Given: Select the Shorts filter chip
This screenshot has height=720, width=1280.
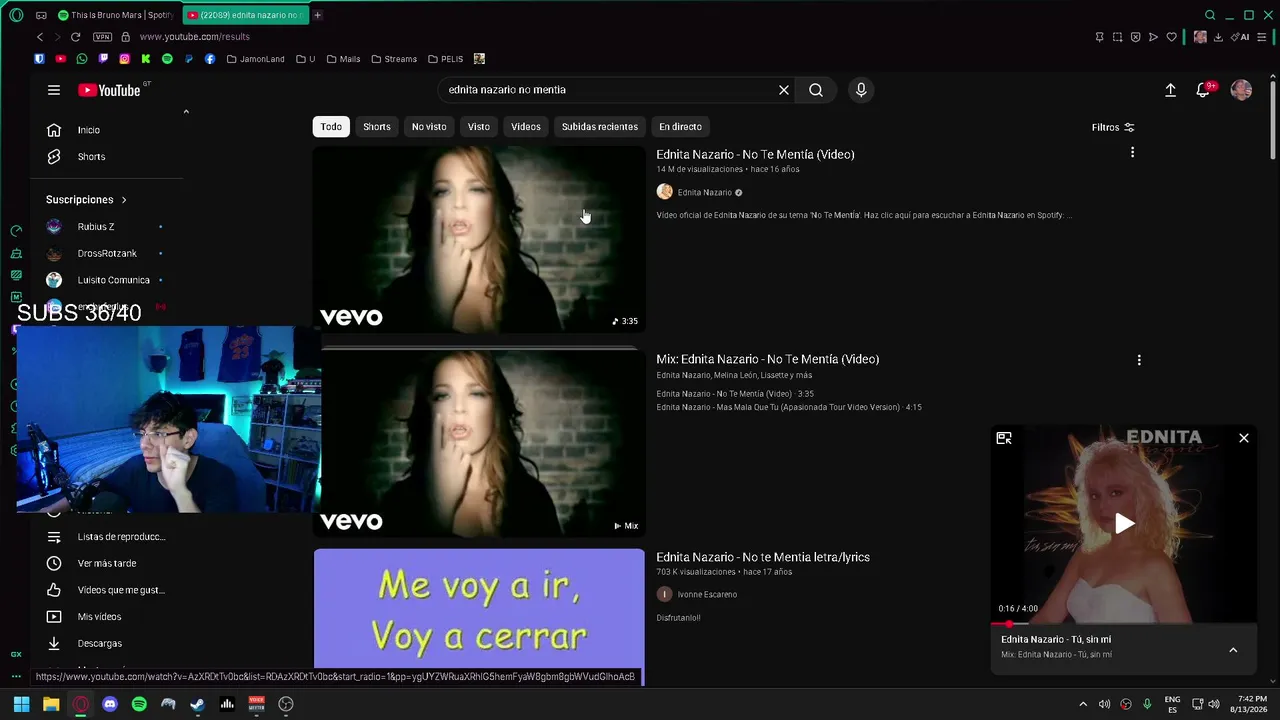Looking at the screenshot, I should [x=377, y=127].
